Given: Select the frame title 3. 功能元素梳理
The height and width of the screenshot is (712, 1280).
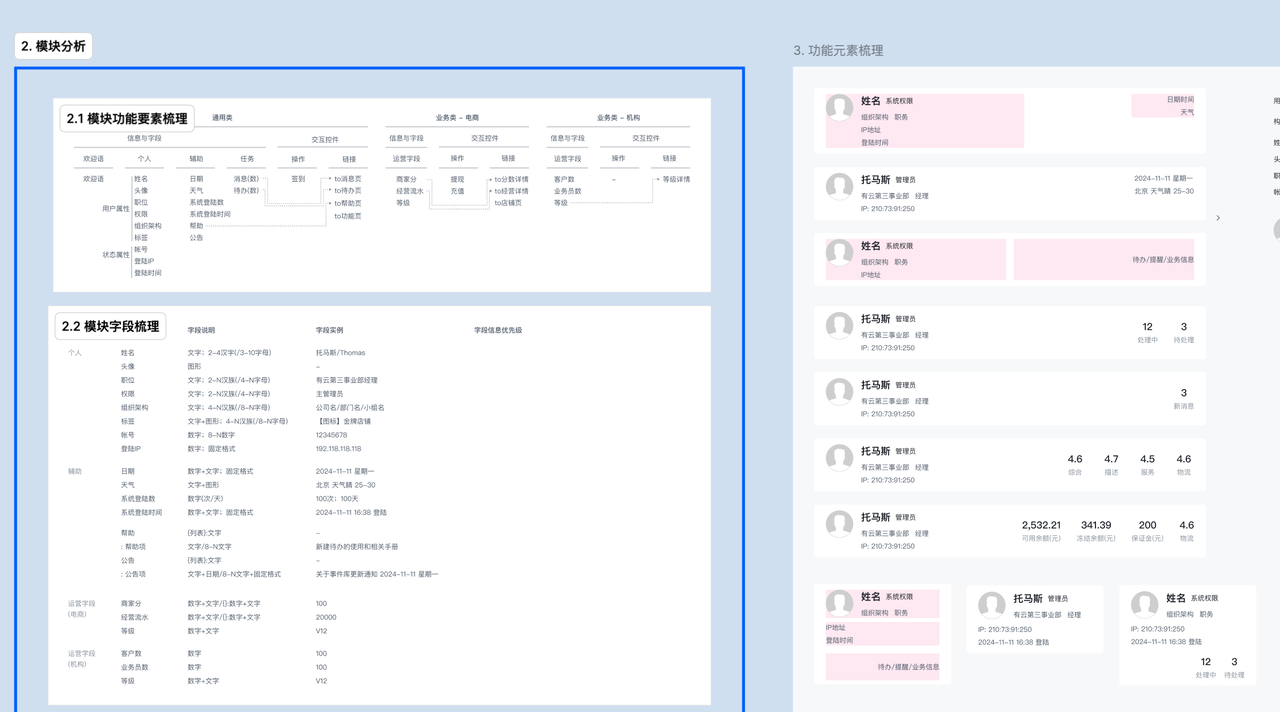Looking at the screenshot, I should (x=838, y=50).
